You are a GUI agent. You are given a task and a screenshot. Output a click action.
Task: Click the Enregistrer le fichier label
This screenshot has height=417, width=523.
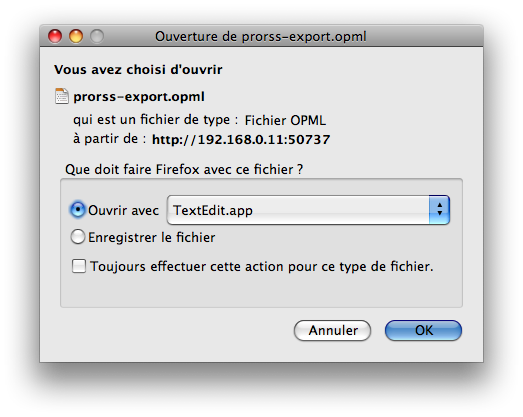pos(152,238)
